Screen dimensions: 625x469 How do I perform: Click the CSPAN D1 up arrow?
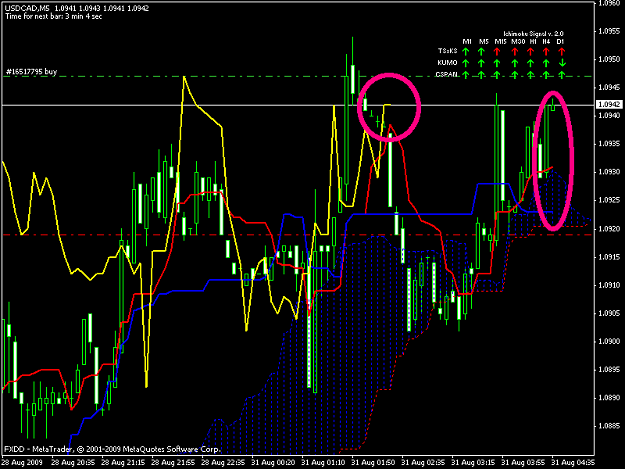[x=562, y=75]
